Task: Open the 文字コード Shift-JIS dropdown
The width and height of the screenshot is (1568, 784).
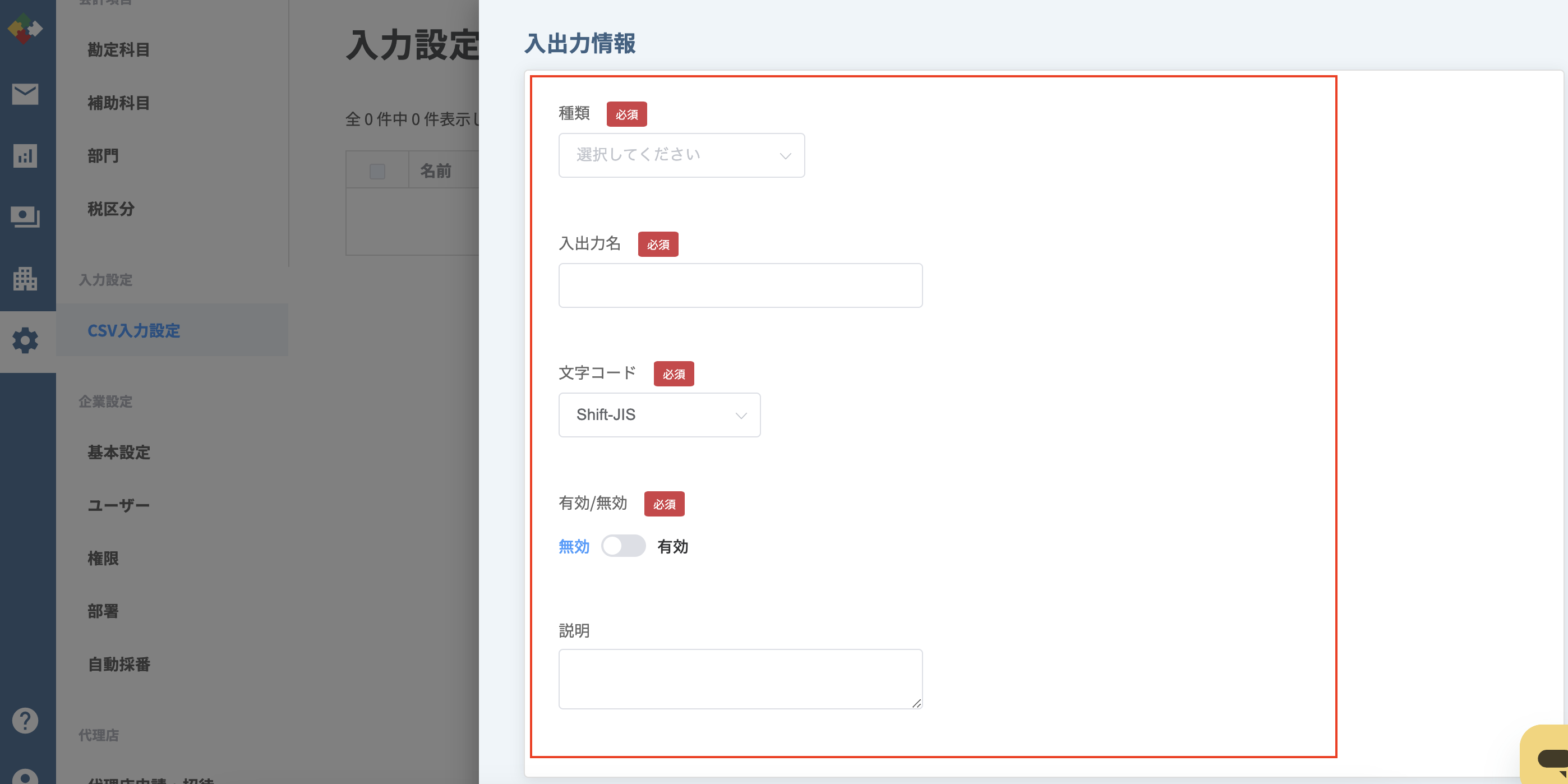Action: [659, 415]
